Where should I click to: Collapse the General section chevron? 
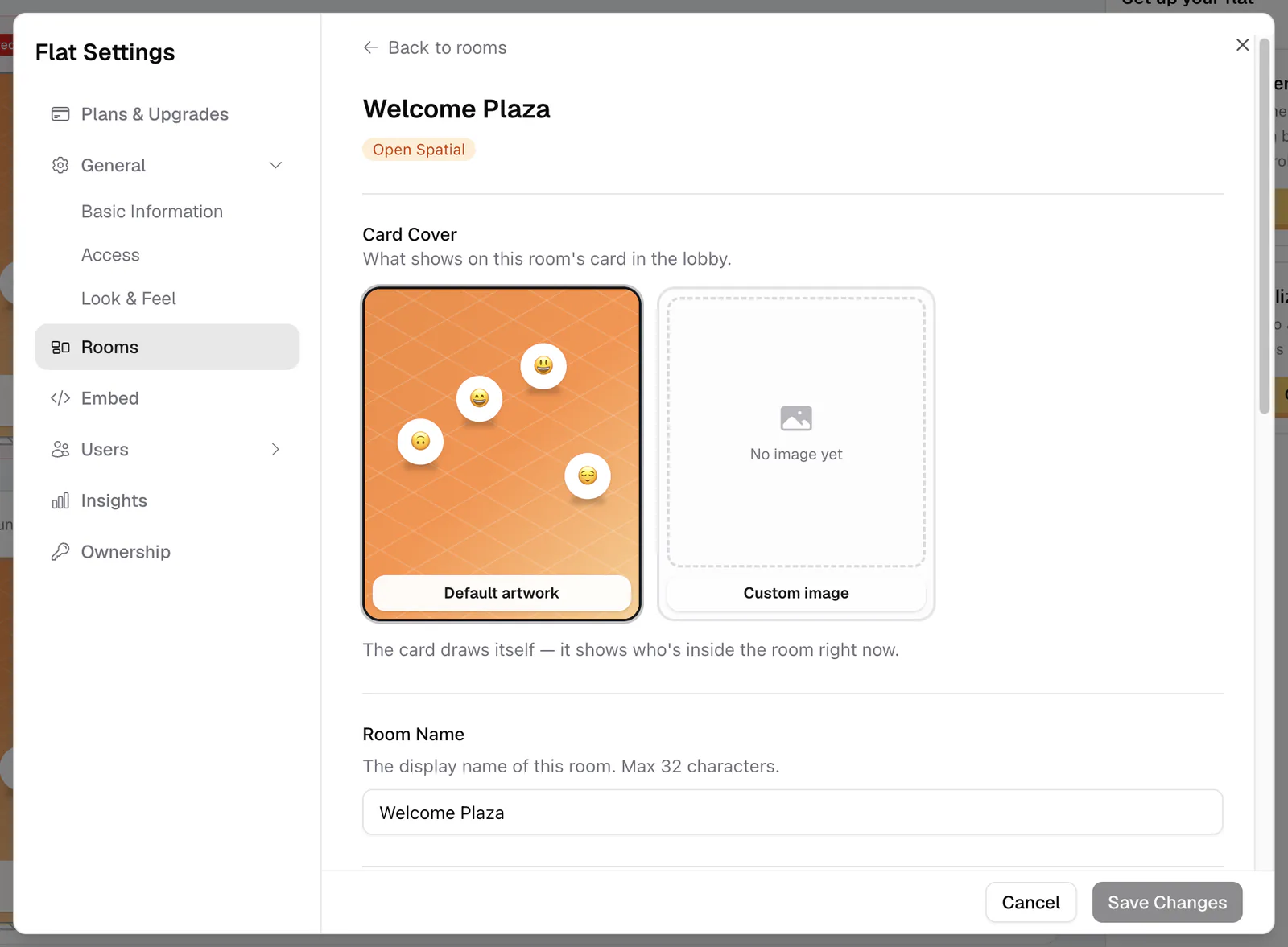point(275,165)
